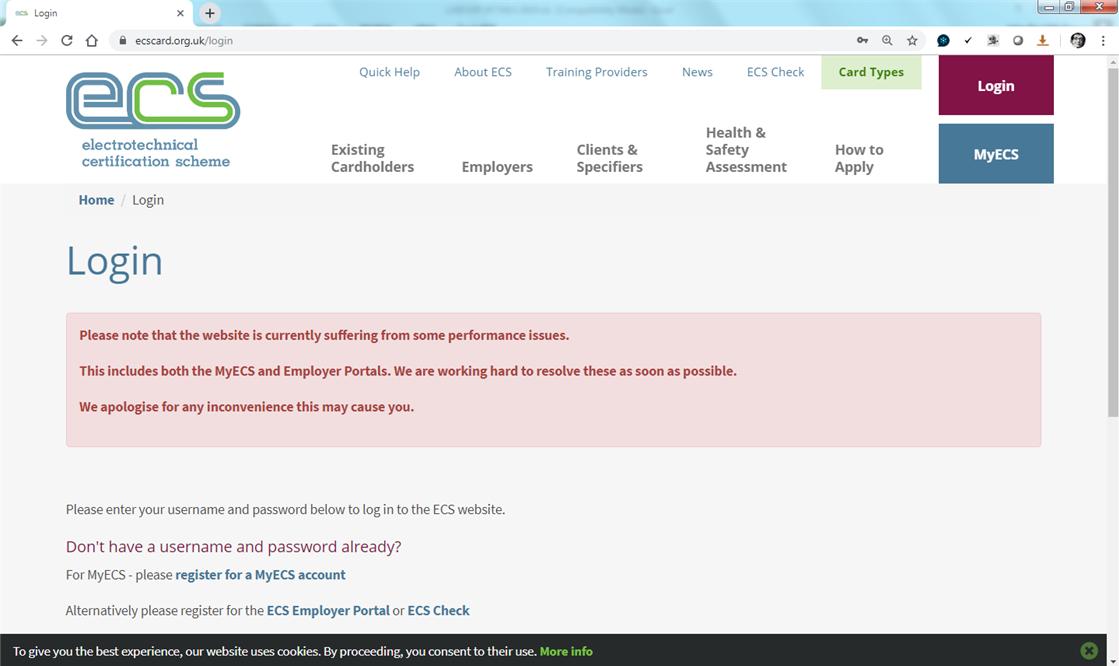The image size is (1119, 666).
Task: Open Training Providers menu item
Action: [x=597, y=72]
